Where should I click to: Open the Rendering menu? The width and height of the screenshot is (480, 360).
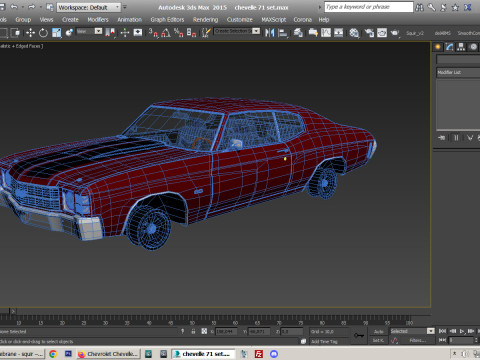point(205,20)
